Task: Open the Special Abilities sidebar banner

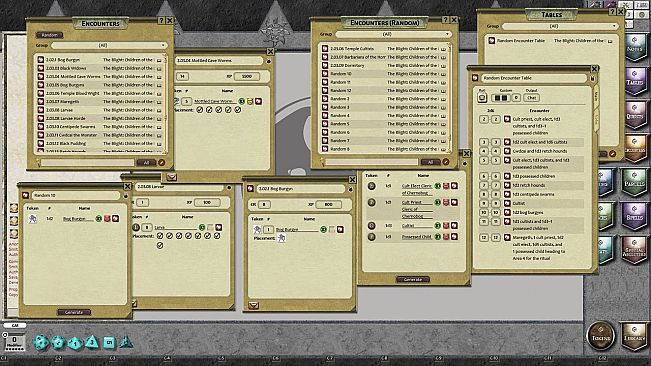Action: [x=634, y=249]
